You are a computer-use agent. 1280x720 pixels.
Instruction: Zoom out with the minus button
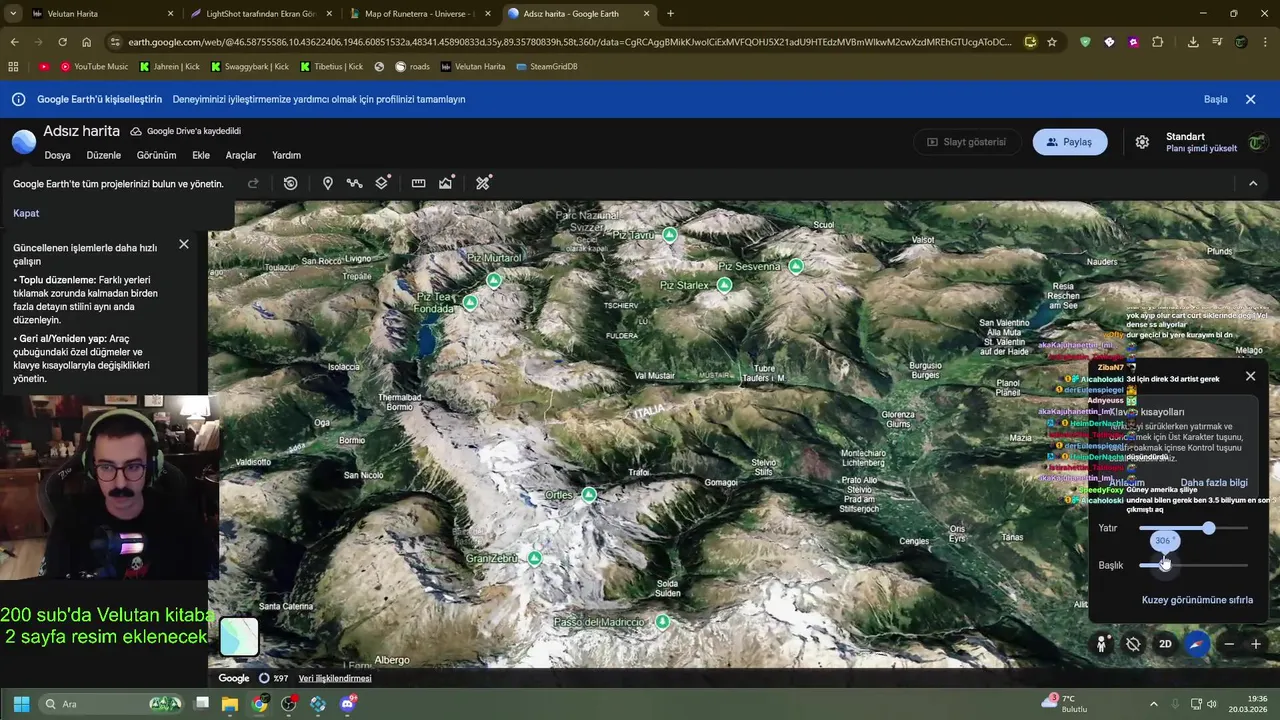[x=1229, y=644]
